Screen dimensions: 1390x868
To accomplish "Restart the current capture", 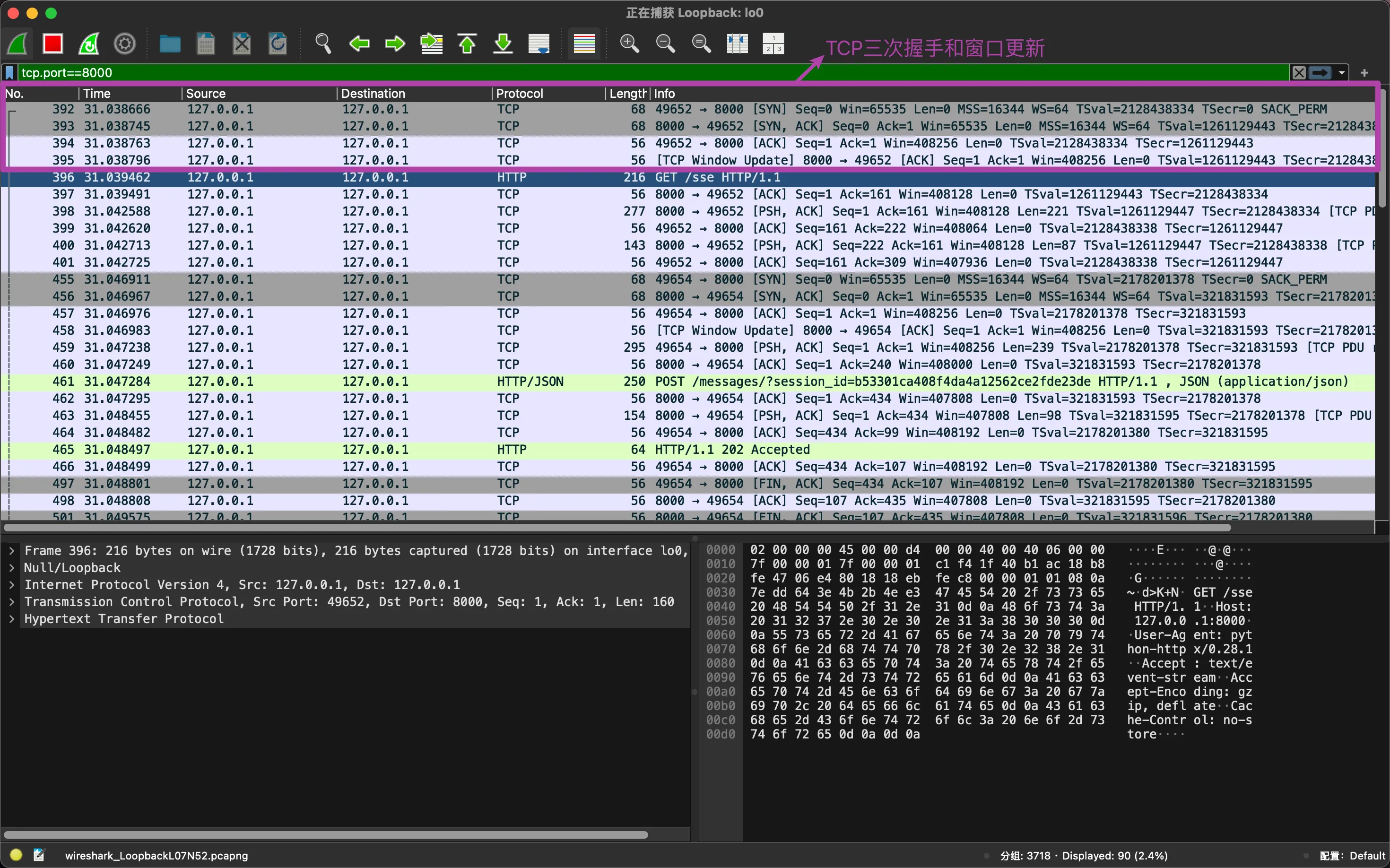I will click(x=88, y=43).
